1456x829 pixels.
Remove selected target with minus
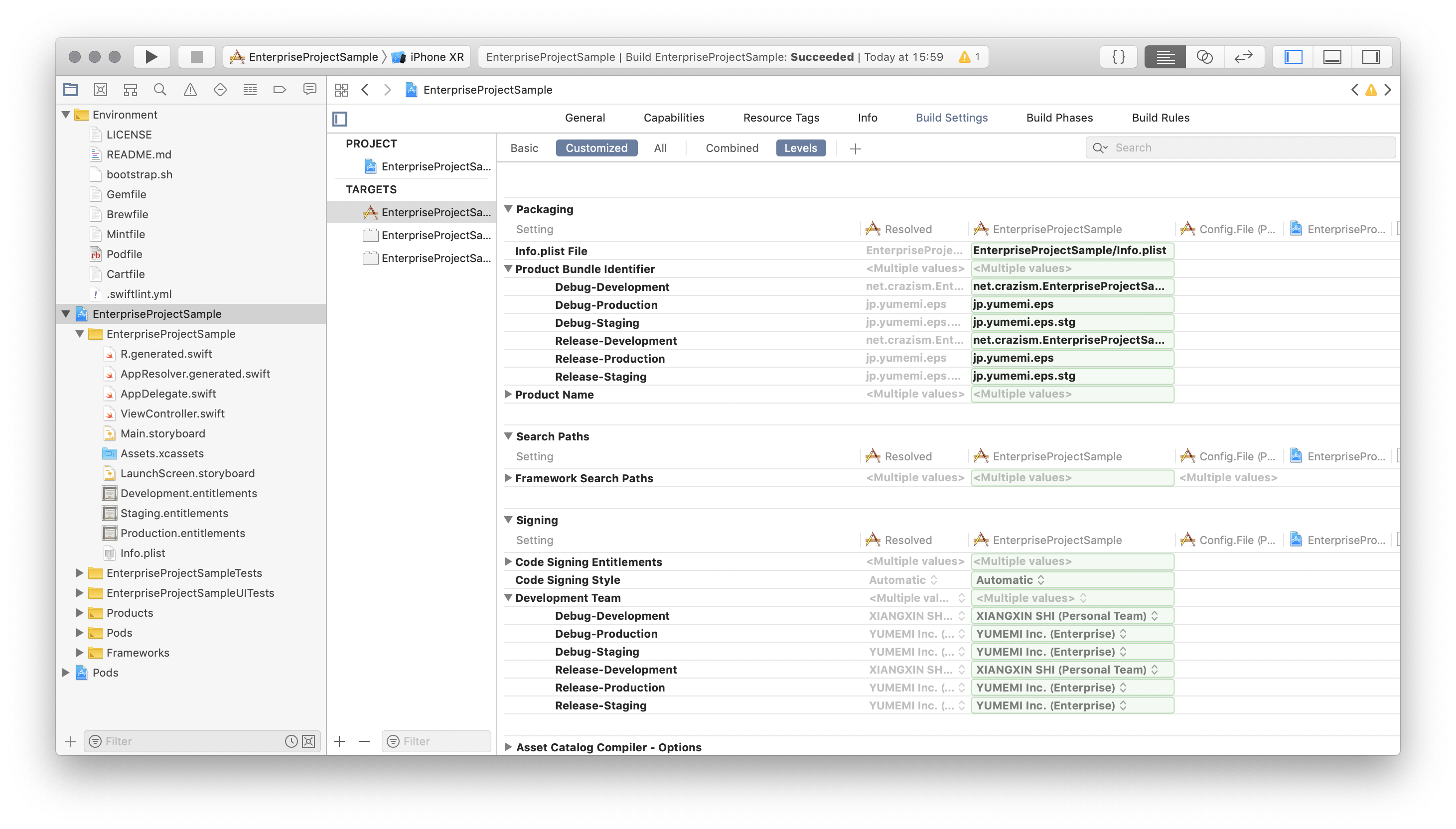click(x=364, y=741)
